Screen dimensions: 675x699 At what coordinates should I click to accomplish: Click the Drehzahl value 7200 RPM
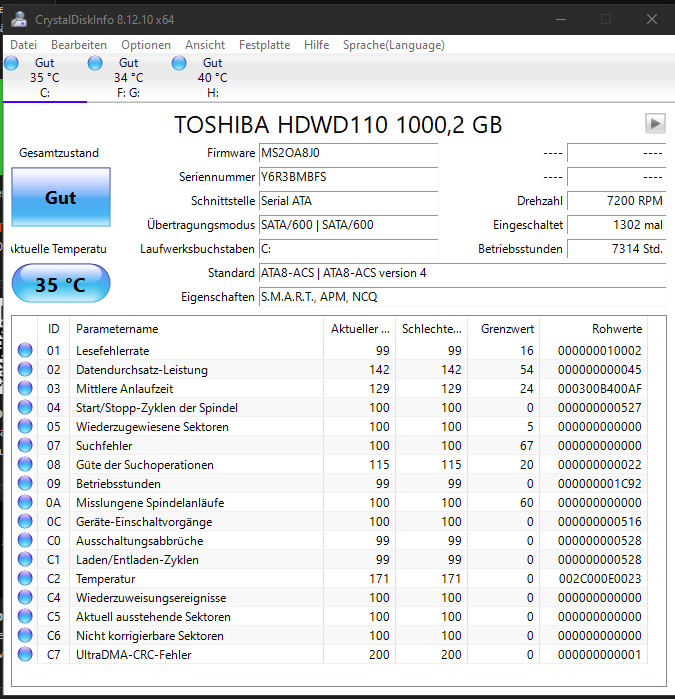(x=617, y=201)
